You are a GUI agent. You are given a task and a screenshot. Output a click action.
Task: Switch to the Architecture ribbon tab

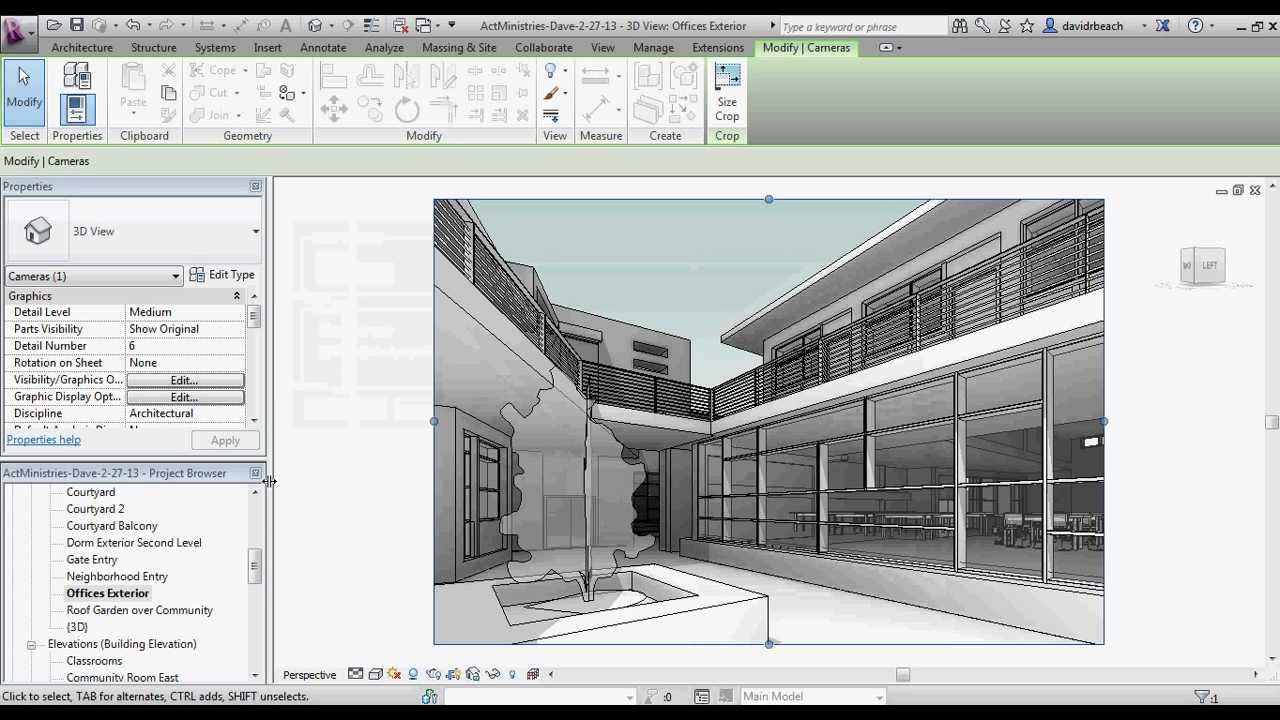pos(82,47)
